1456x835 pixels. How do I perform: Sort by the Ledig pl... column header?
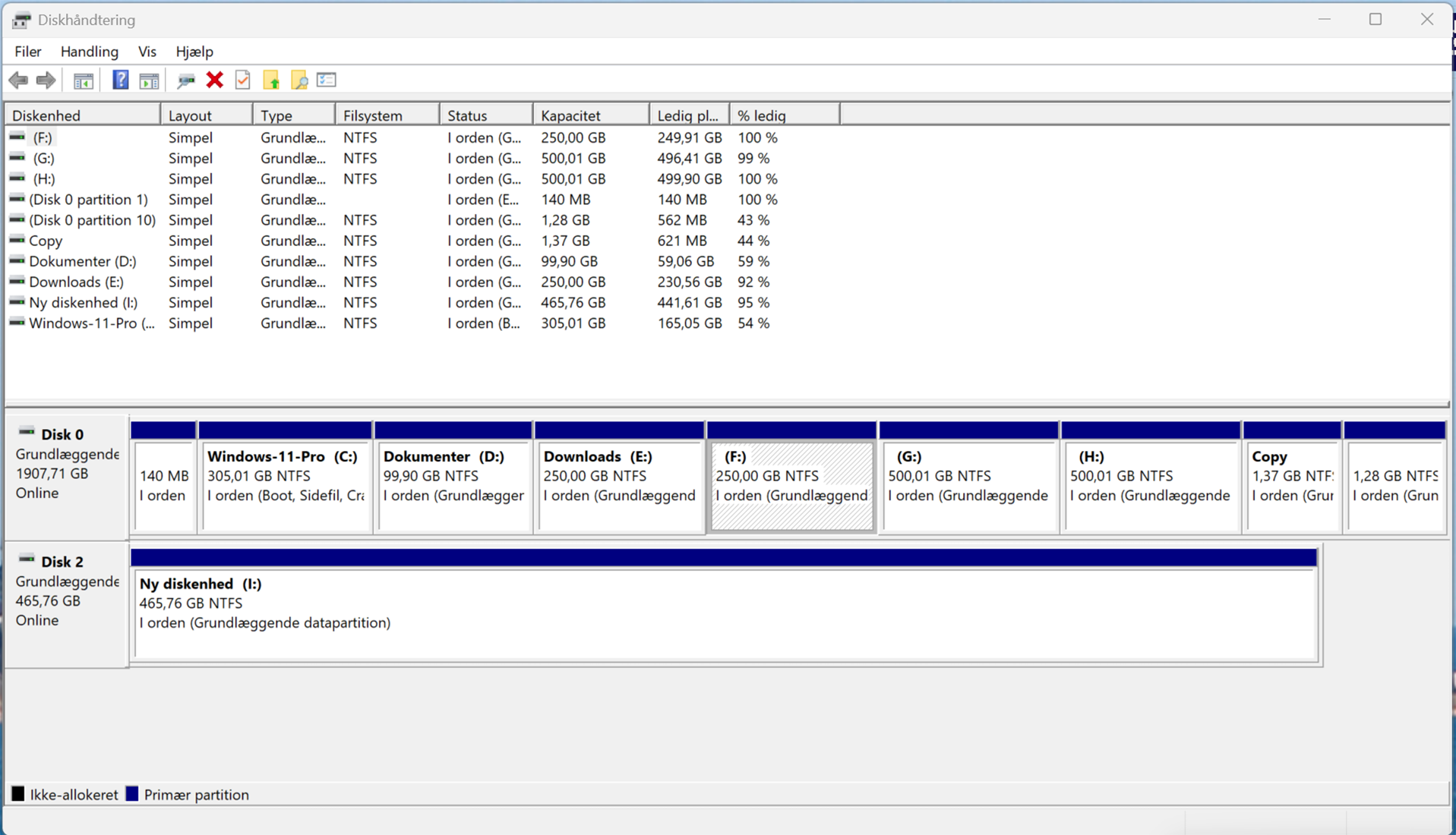[x=690, y=115]
